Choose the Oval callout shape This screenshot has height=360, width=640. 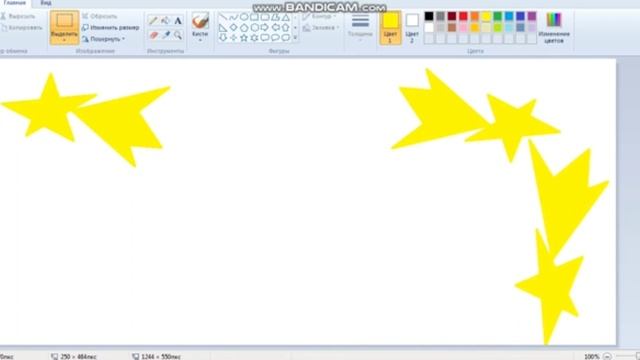pyautogui.click(x=276, y=38)
